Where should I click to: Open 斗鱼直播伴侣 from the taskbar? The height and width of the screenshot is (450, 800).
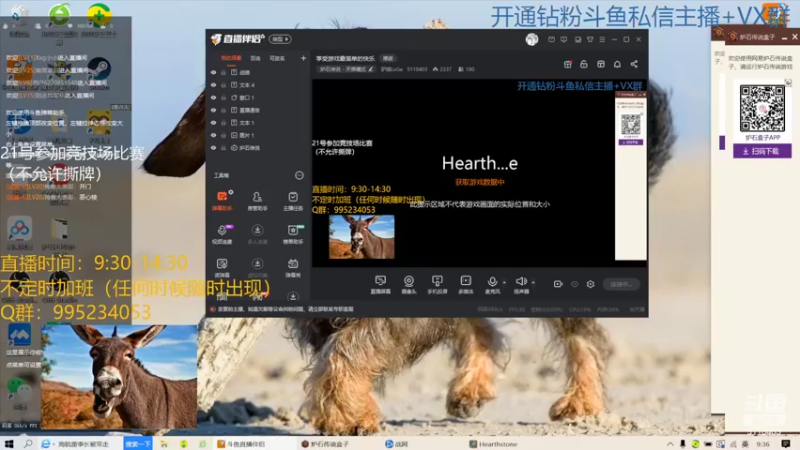(241, 444)
